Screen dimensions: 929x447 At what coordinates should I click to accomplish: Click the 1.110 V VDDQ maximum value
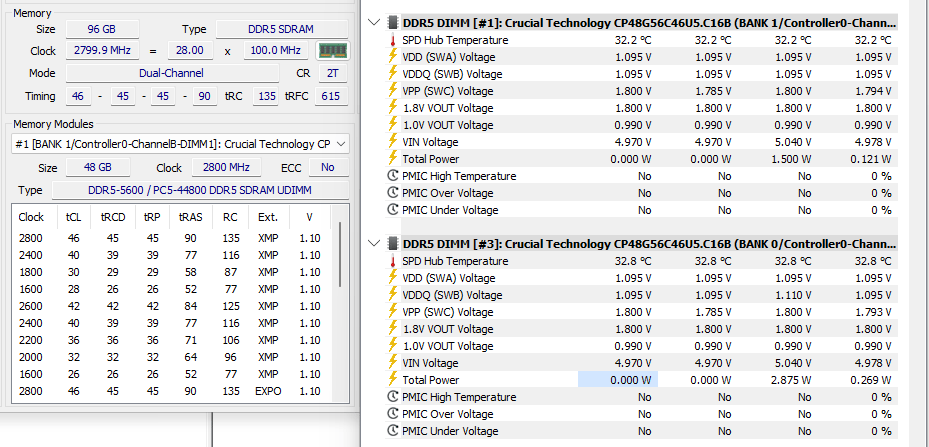794,295
